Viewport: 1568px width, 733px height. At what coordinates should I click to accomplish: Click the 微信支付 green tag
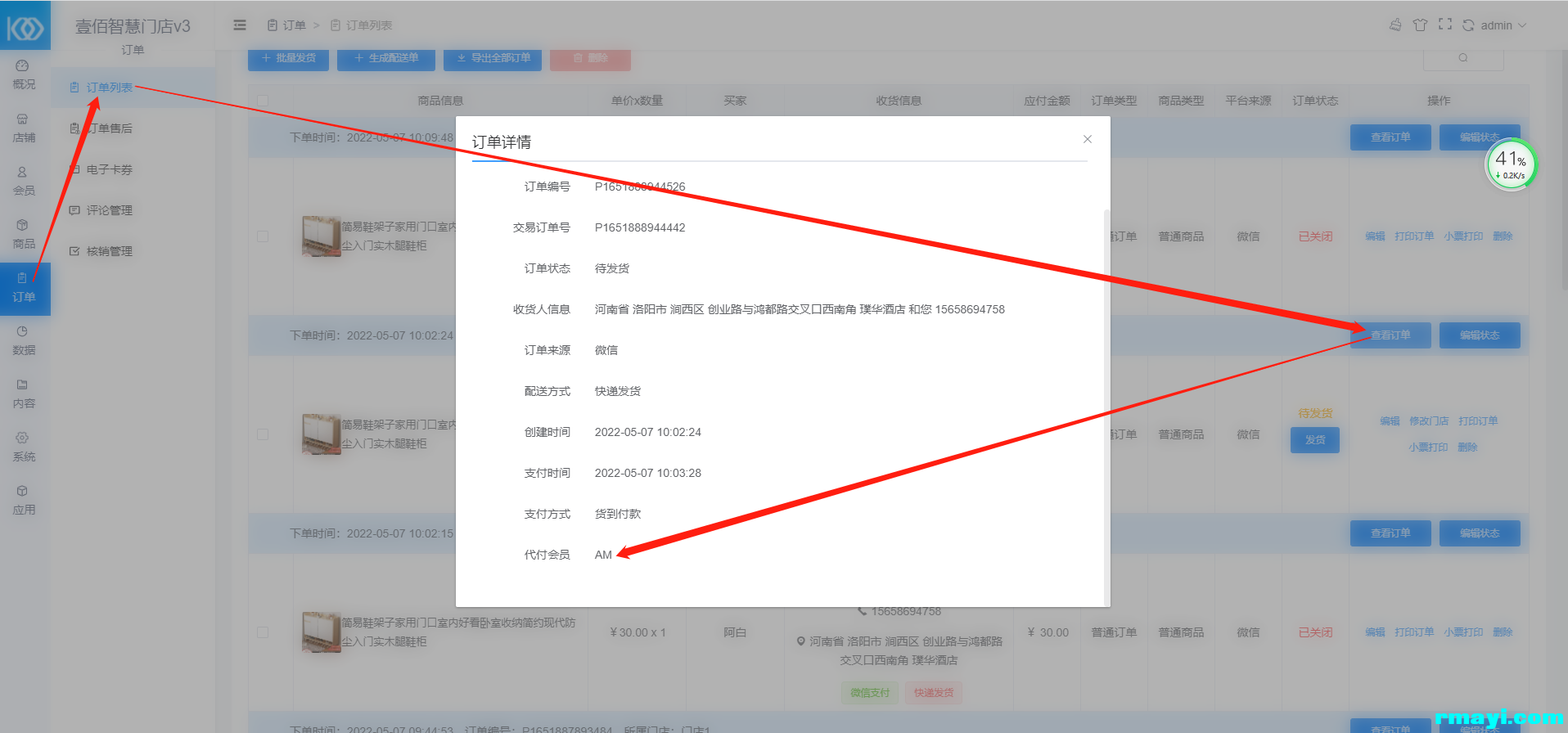click(869, 693)
